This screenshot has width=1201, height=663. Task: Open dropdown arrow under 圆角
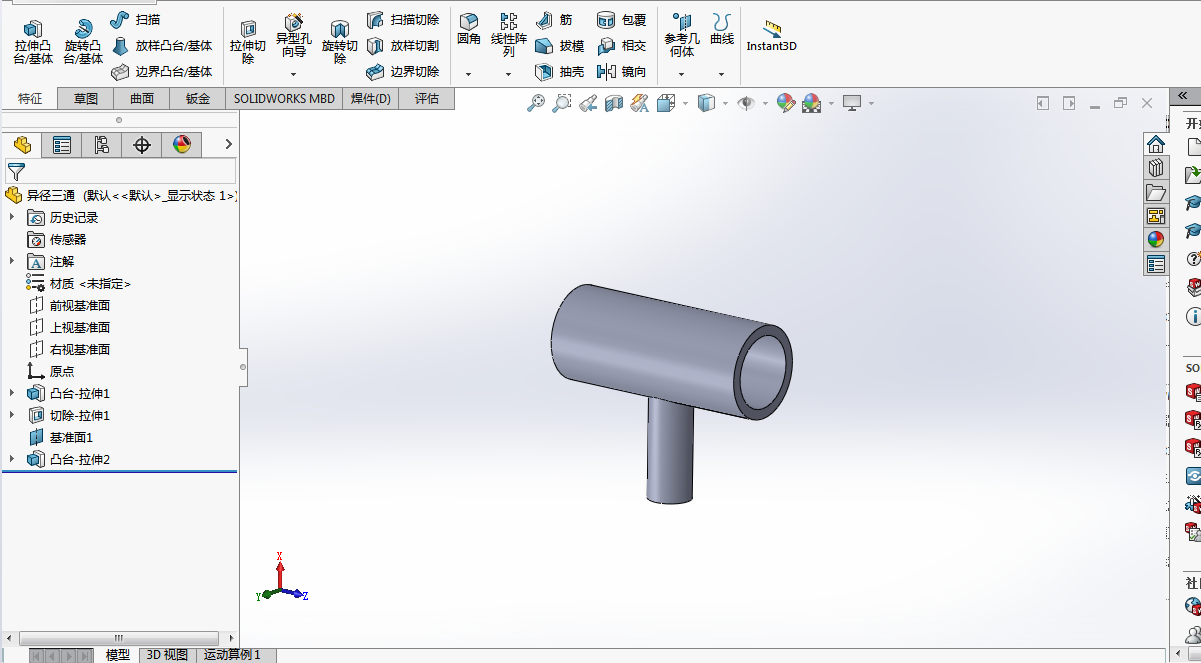tap(468, 74)
